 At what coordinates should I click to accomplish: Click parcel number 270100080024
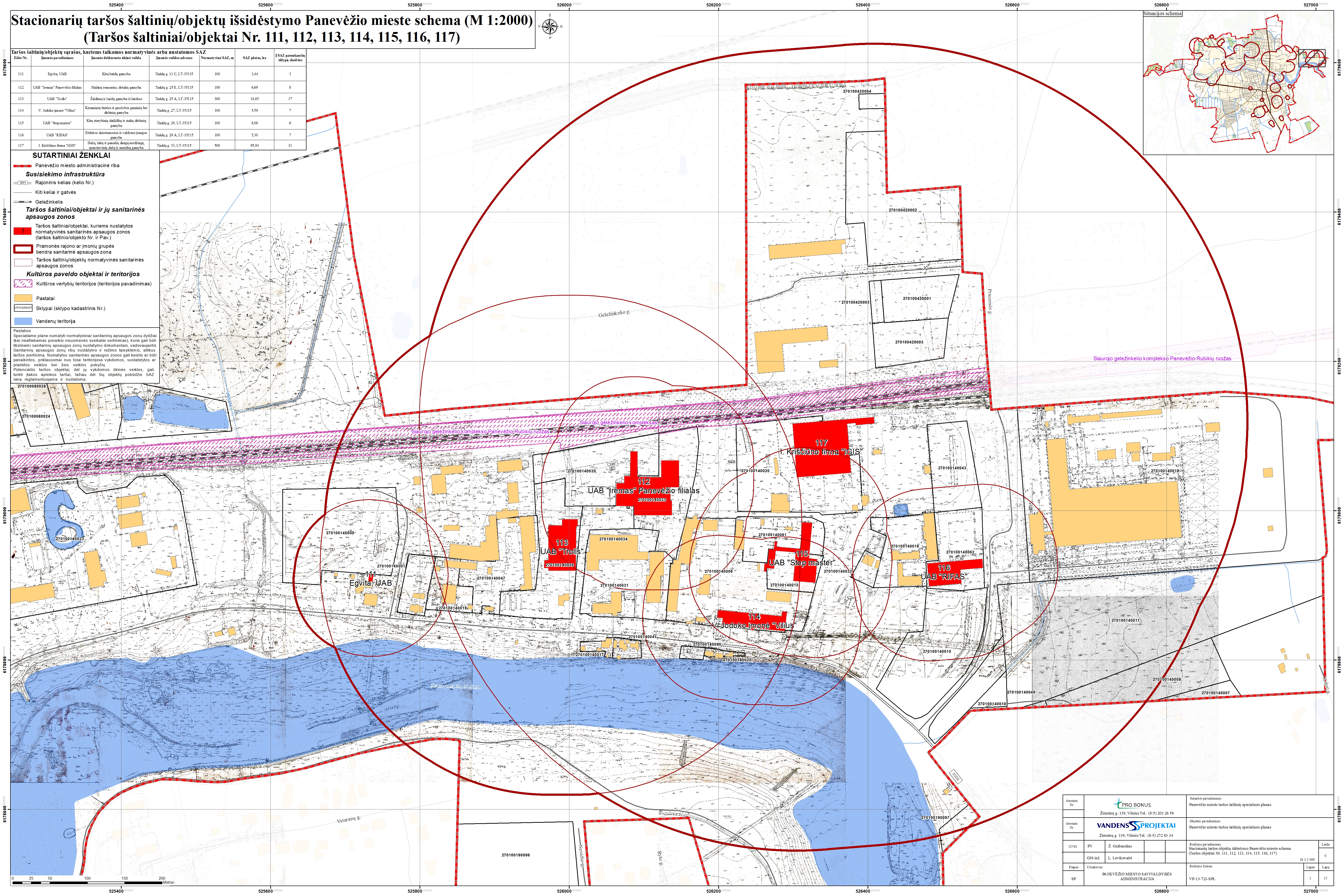[36, 416]
